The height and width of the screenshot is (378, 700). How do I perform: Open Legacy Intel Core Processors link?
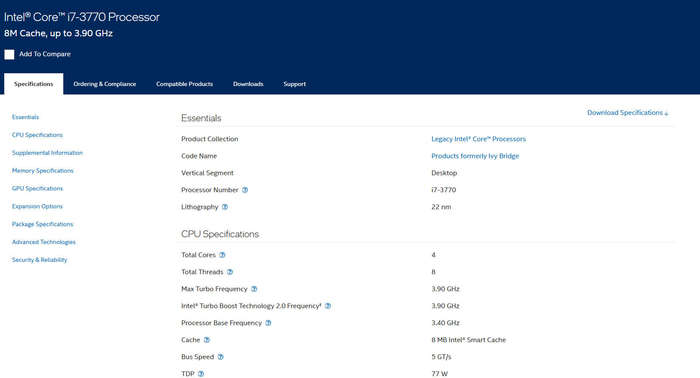pyautogui.click(x=479, y=139)
